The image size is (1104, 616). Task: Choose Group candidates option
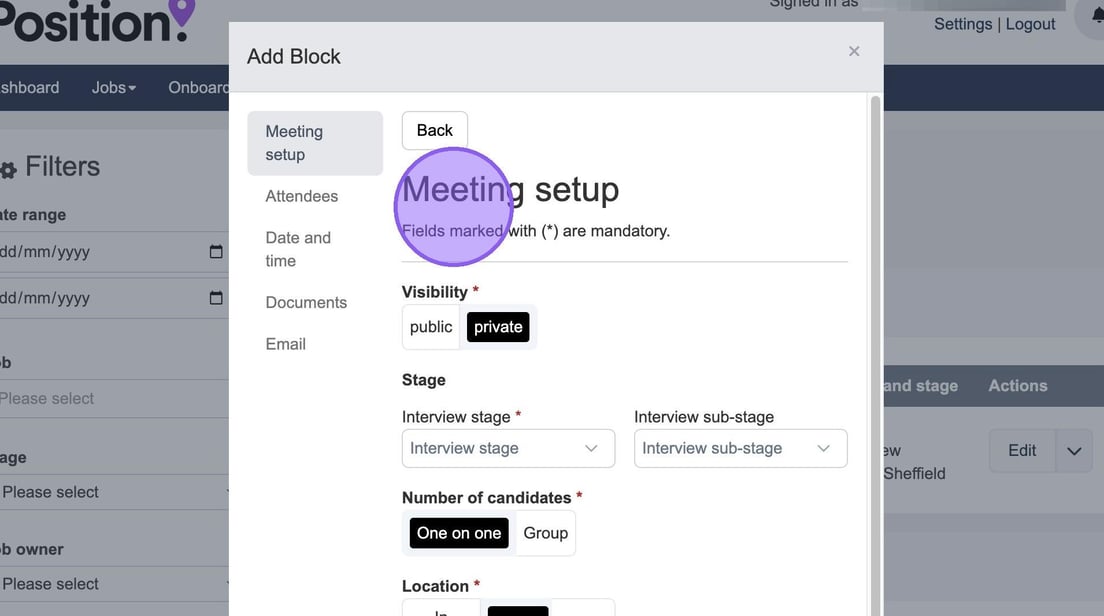coord(545,533)
